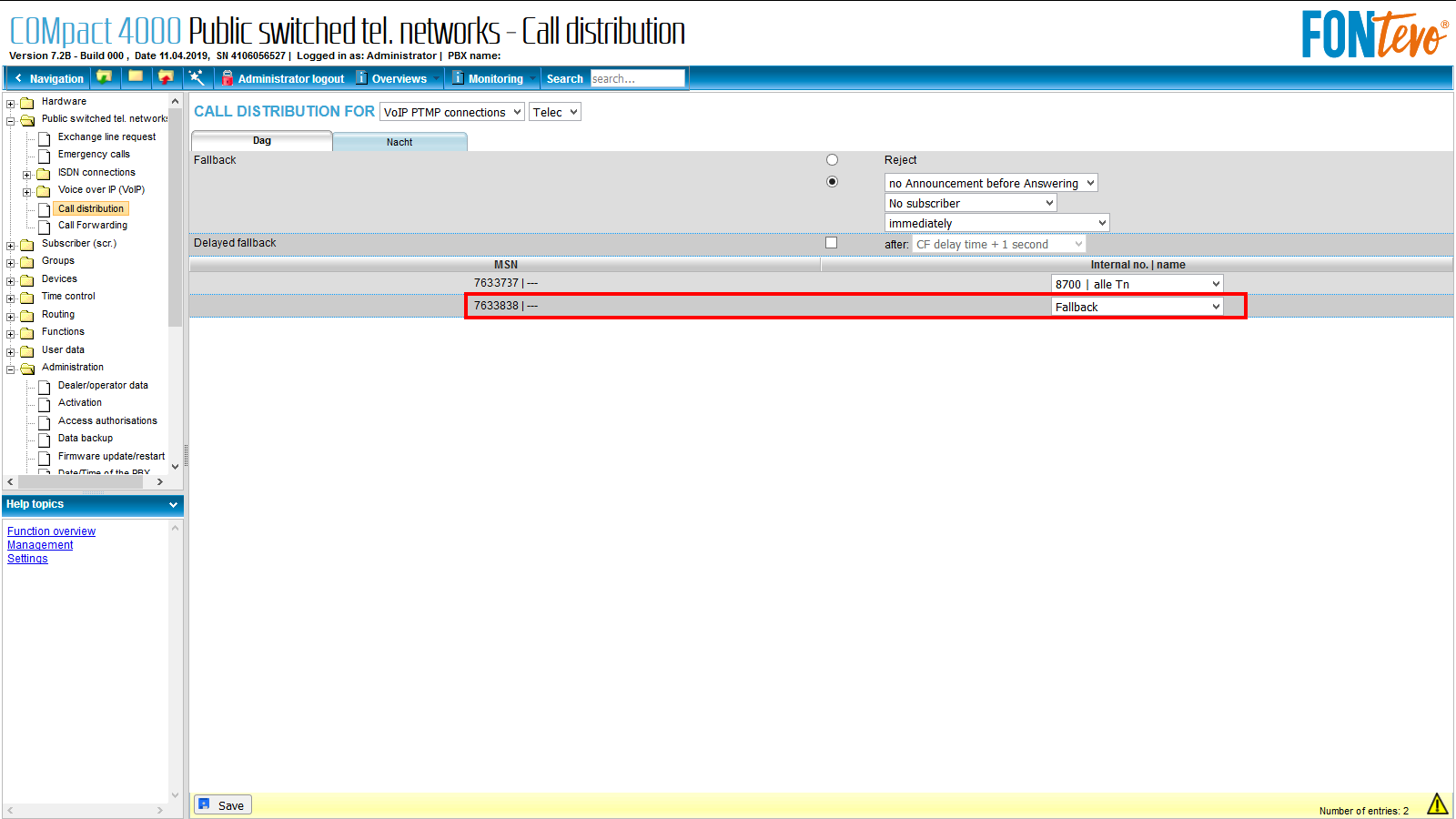Open the immediately dropdown
Image resolution: width=1456 pixels, height=819 pixels.
coord(997,223)
